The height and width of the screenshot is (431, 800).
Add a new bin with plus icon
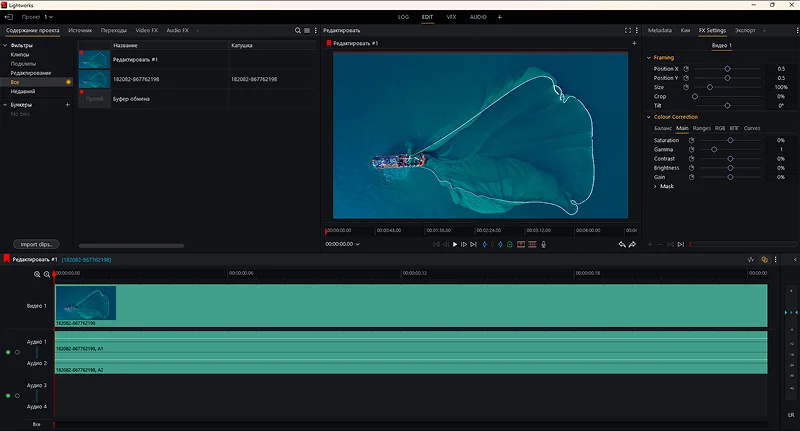[67, 105]
